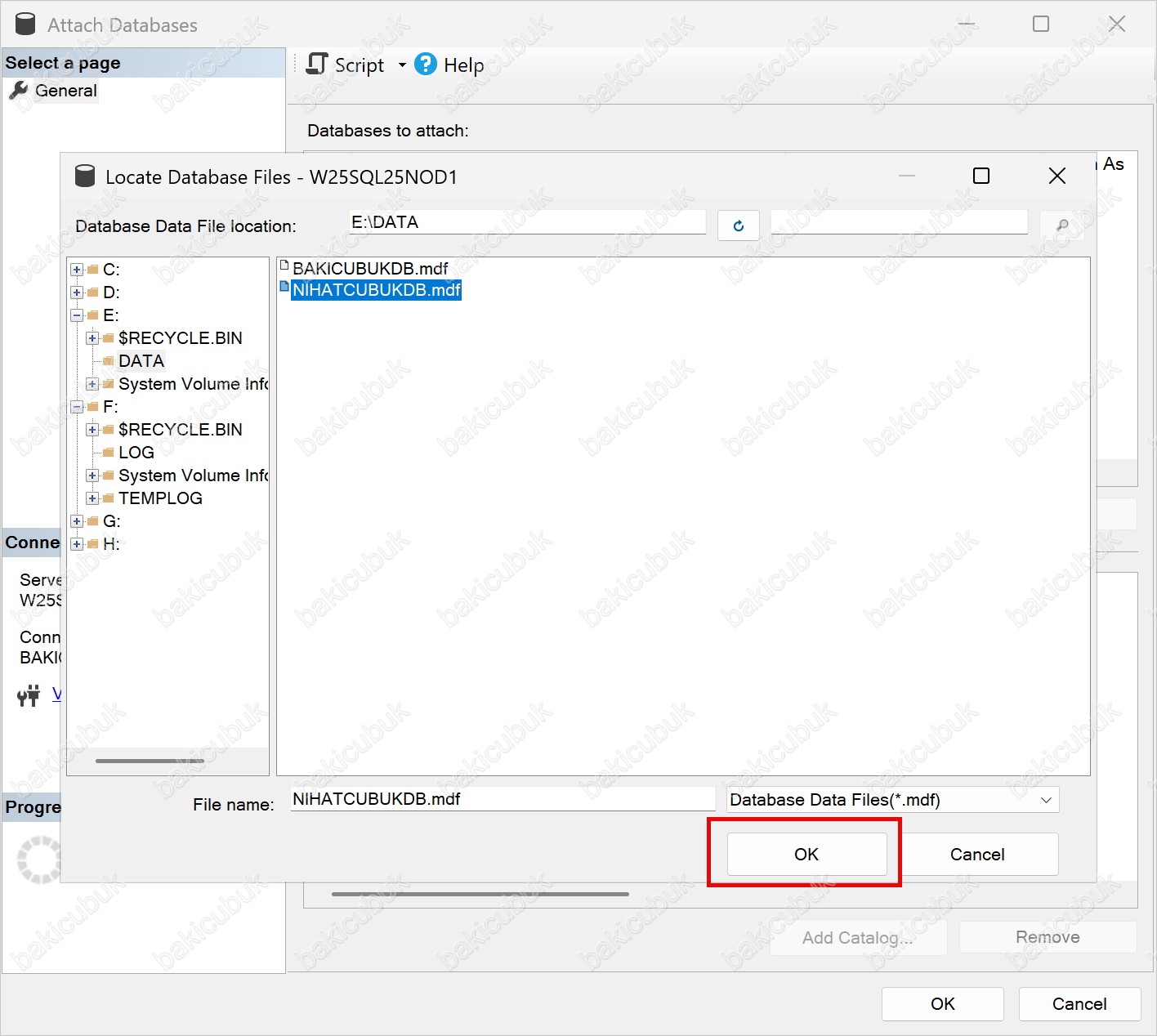Expand the G: drive node
This screenshot has width=1157, height=1036.
77,521
